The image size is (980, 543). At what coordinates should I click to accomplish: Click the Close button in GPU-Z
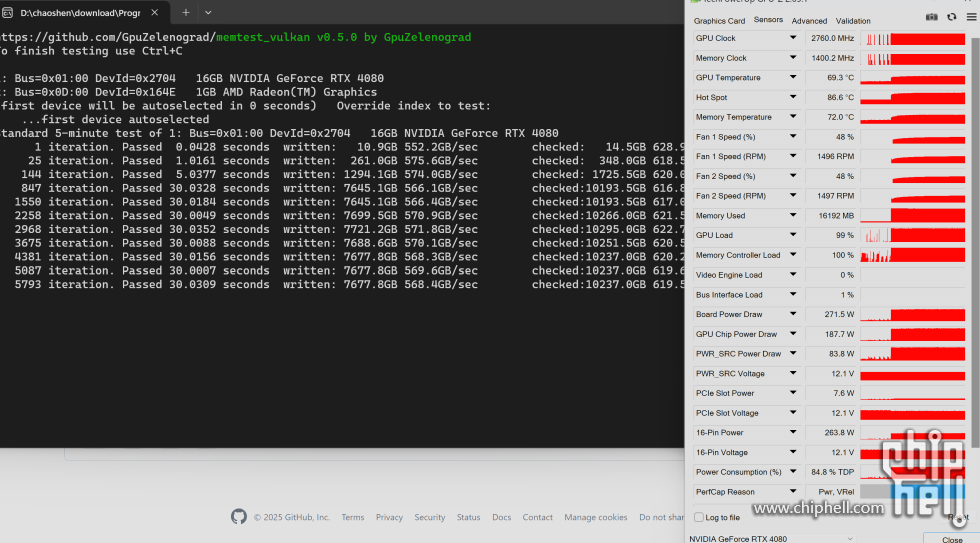coord(952,539)
